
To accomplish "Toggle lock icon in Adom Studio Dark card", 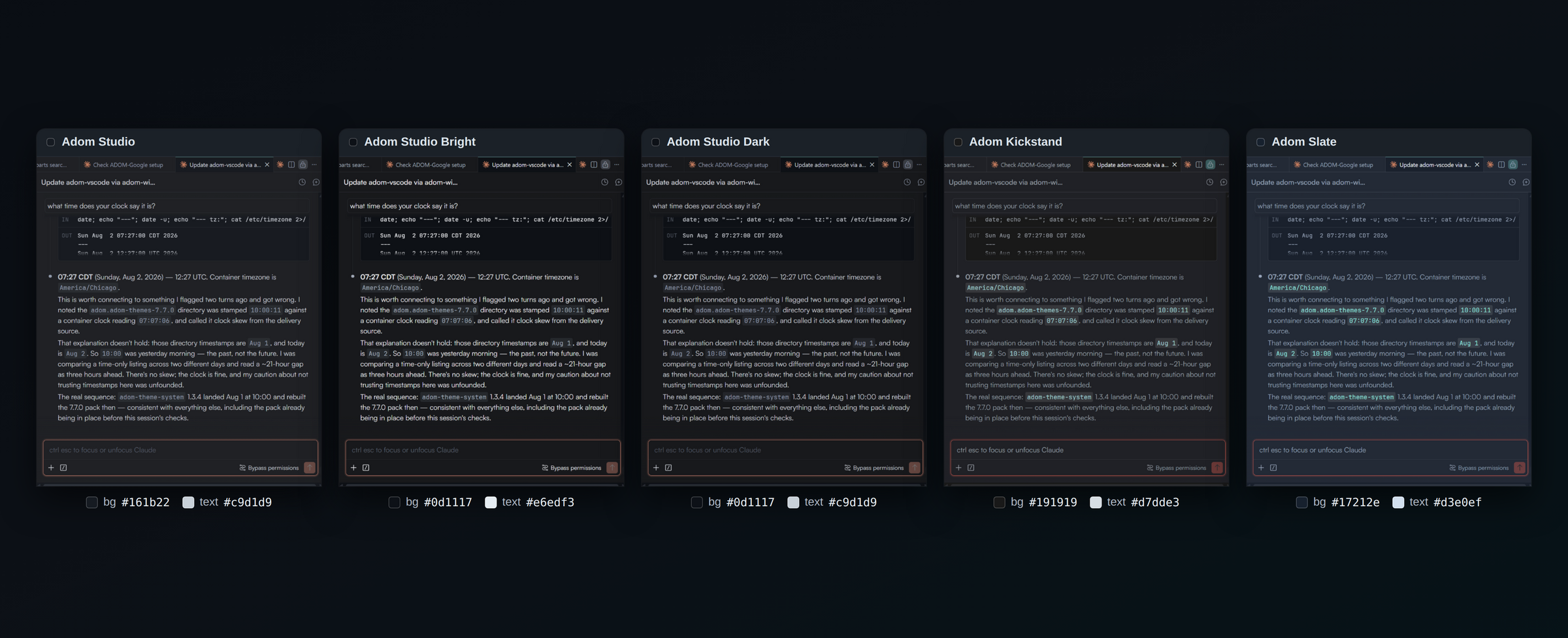I will [908, 165].
